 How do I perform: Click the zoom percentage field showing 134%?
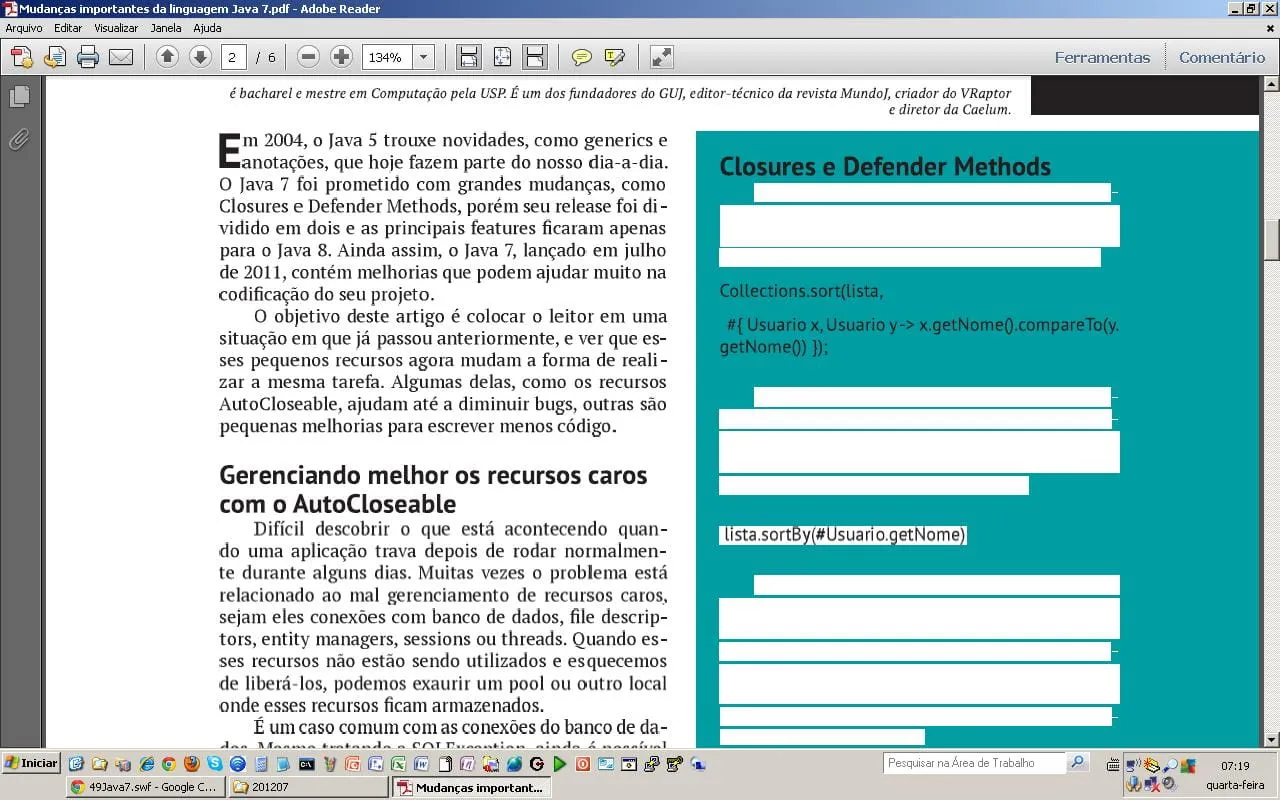pos(387,57)
